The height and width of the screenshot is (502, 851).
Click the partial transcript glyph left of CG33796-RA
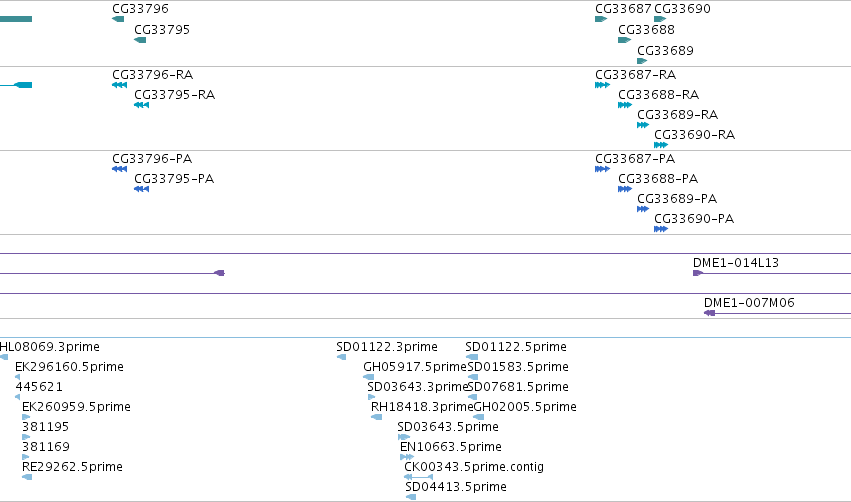16,85
